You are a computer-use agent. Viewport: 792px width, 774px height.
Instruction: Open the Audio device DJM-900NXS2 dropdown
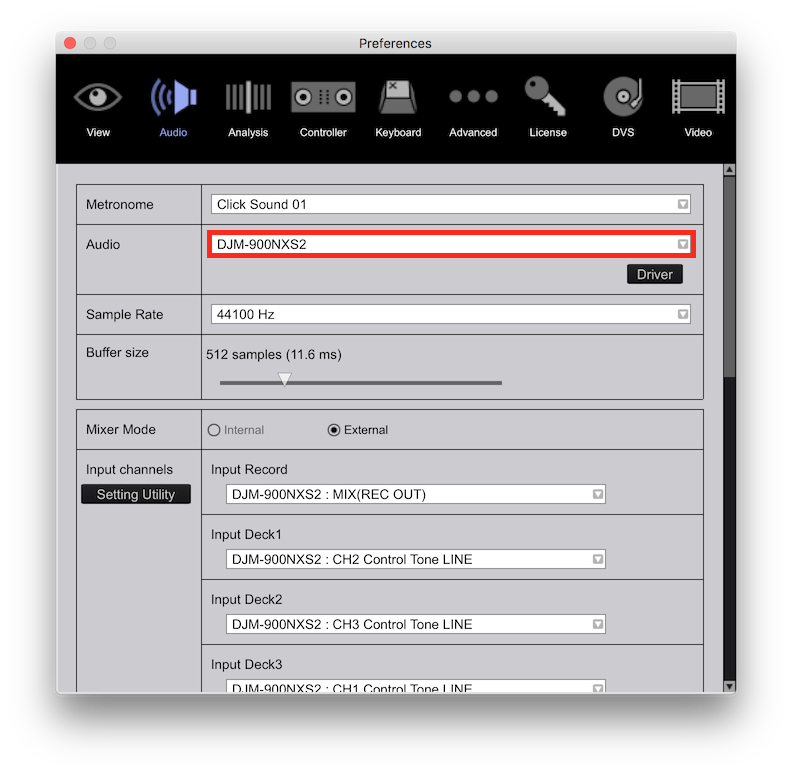[451, 244]
